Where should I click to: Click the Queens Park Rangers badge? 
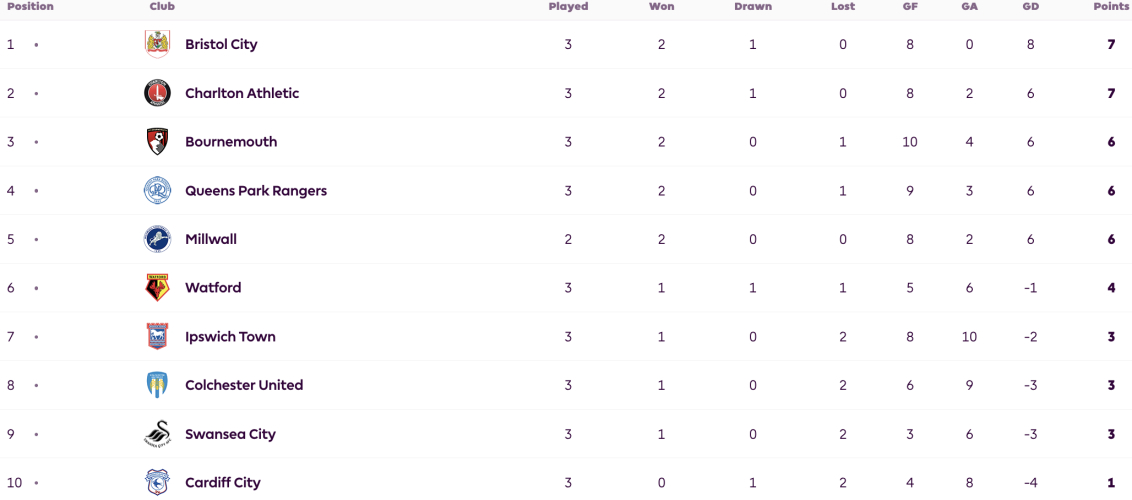click(157, 190)
